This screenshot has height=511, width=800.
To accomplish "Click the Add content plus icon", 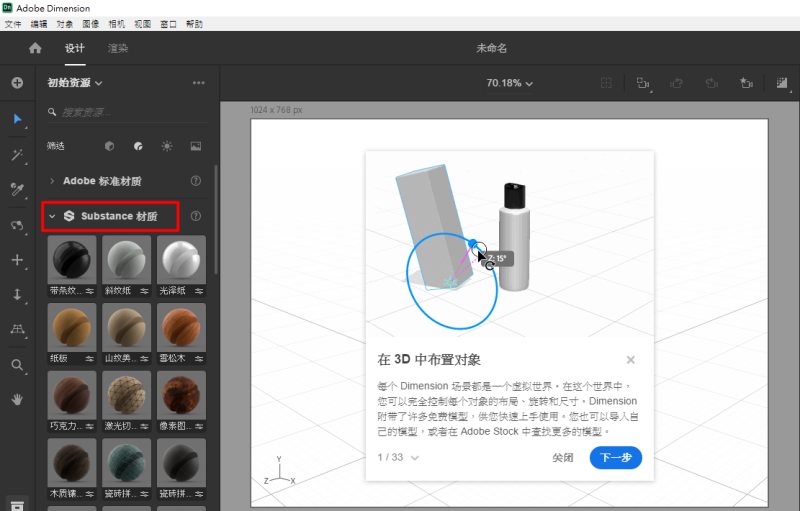I will pyautogui.click(x=17, y=83).
